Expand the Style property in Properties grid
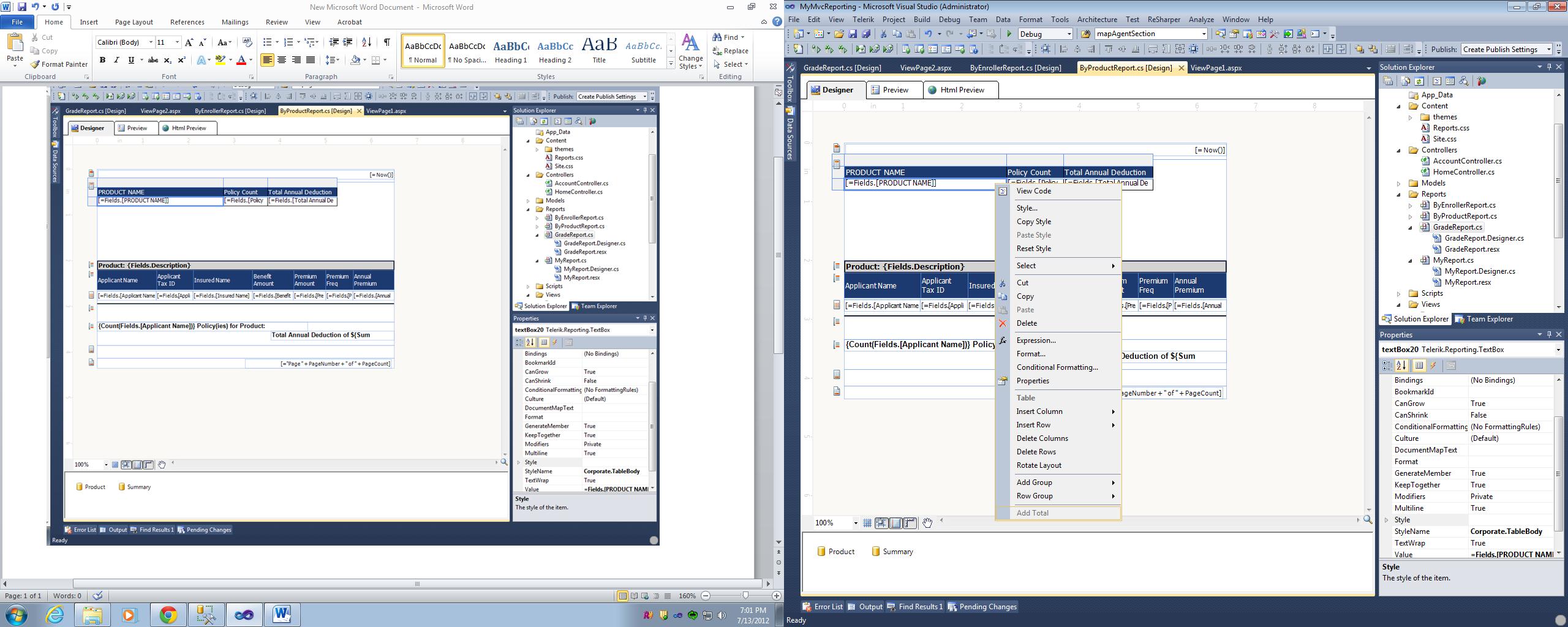 click(x=1387, y=520)
